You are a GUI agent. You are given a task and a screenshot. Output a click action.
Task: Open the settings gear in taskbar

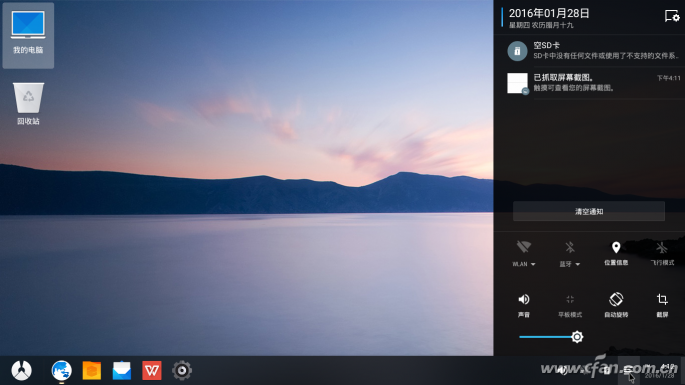click(182, 371)
